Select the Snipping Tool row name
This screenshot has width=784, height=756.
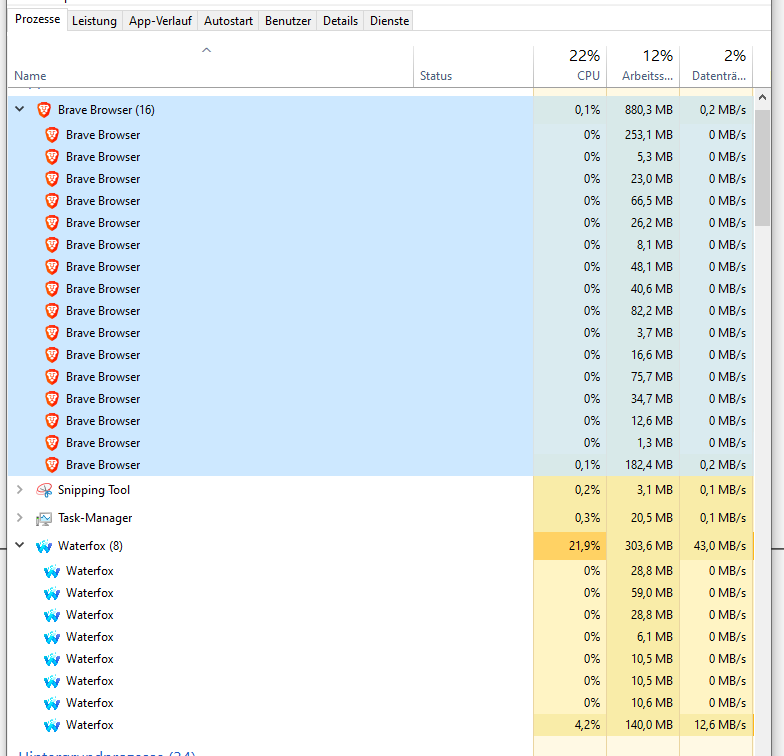coord(94,490)
